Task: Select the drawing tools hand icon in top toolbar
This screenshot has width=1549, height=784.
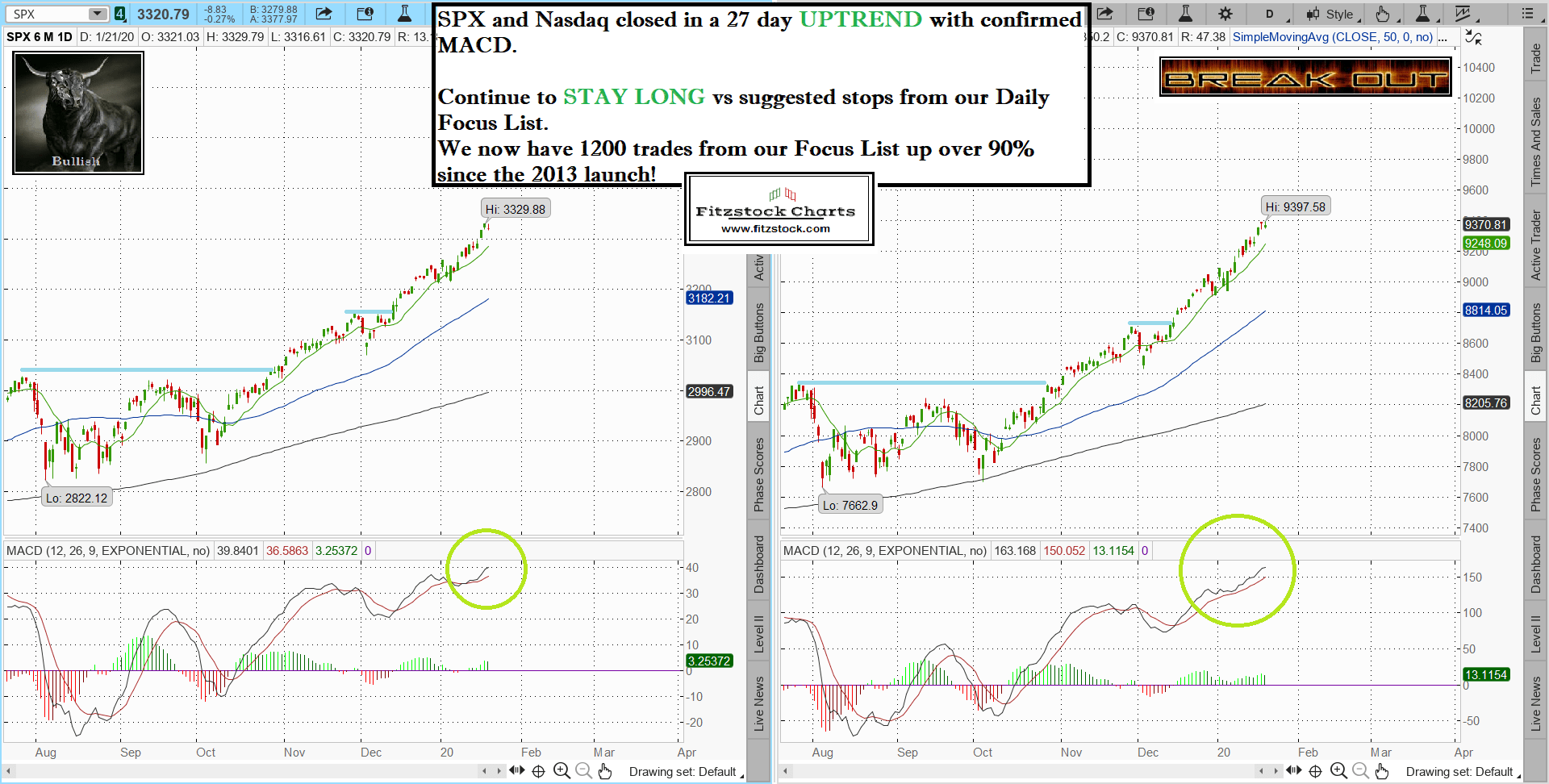Action: (x=1384, y=14)
